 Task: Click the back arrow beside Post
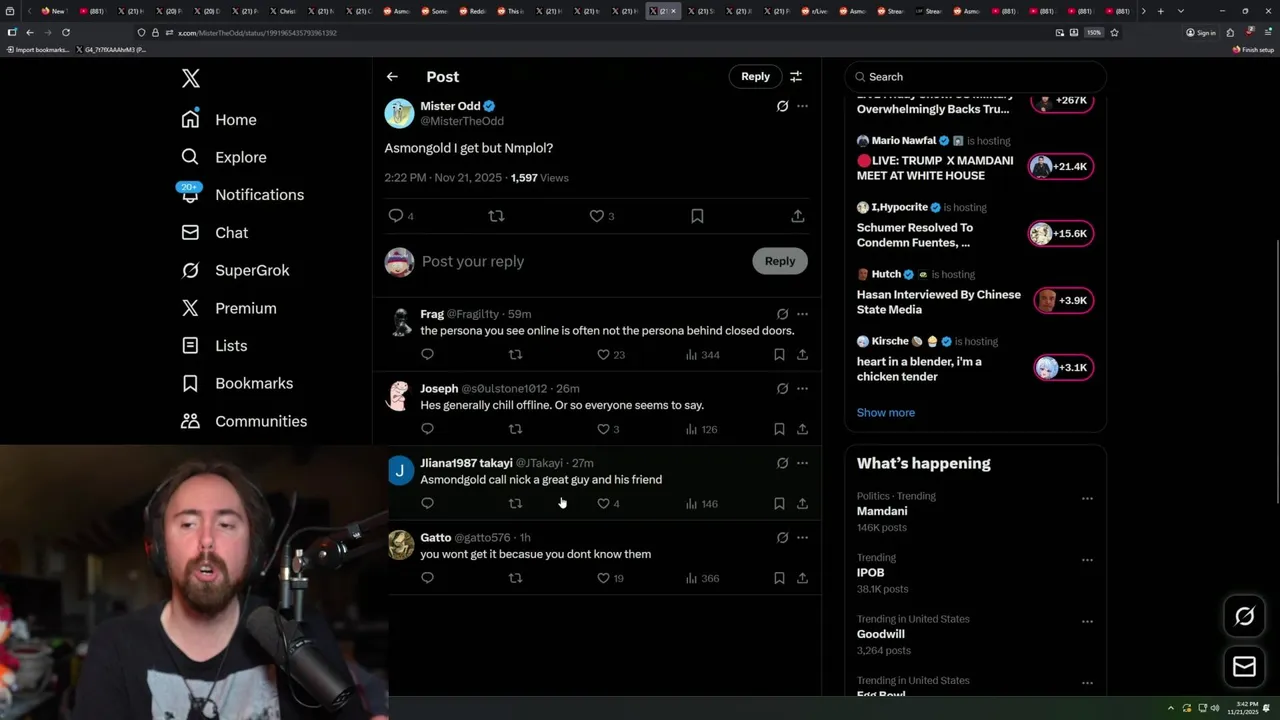coord(392,77)
